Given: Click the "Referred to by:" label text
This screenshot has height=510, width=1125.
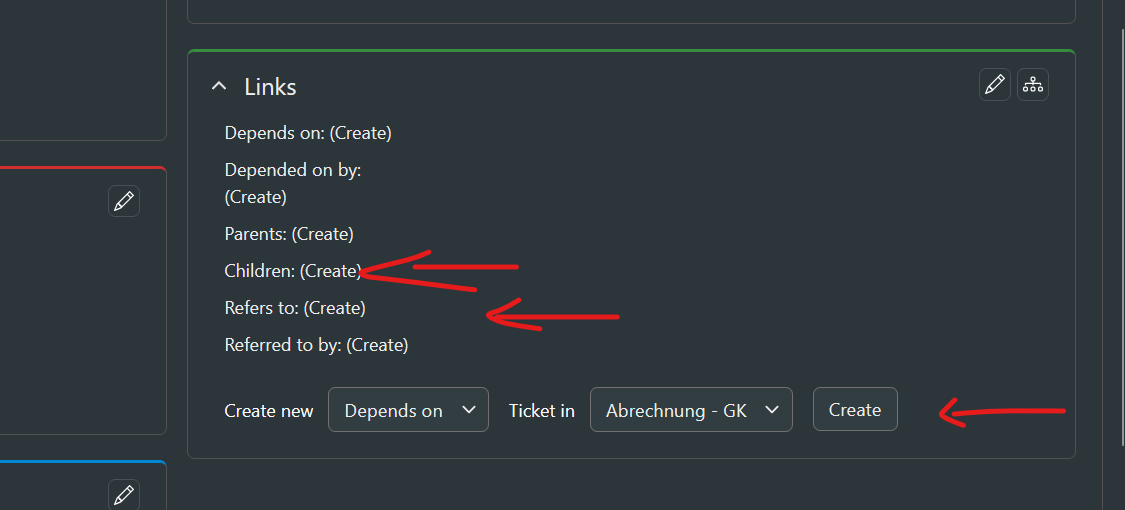Looking at the screenshot, I should point(283,345).
